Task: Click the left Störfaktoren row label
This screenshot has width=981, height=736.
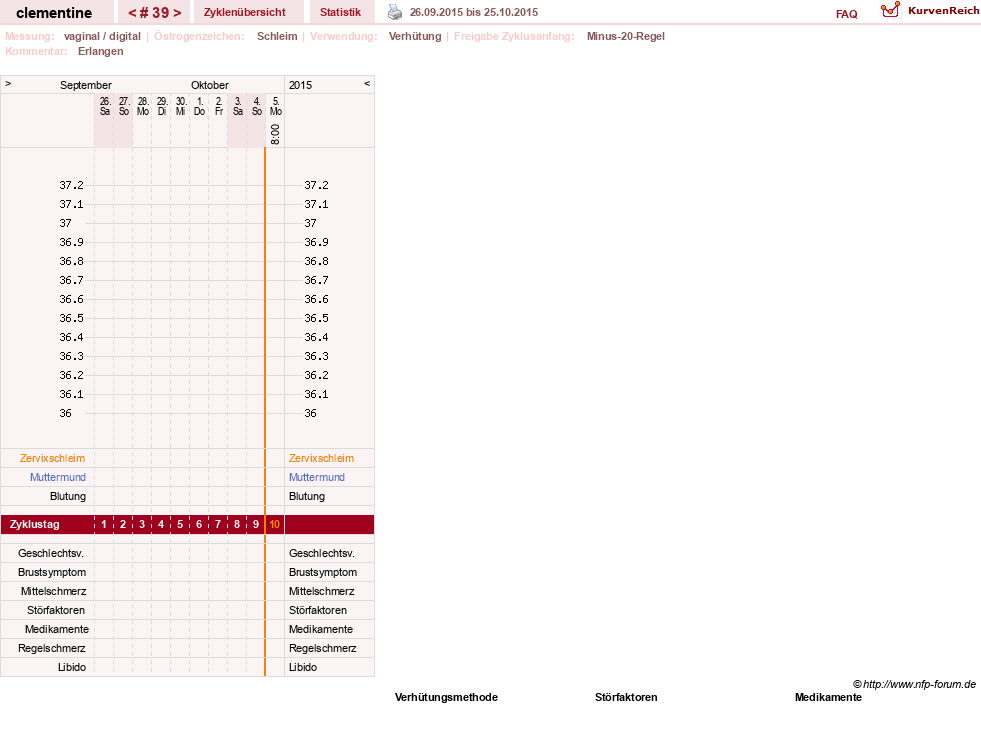Action: tap(56, 610)
